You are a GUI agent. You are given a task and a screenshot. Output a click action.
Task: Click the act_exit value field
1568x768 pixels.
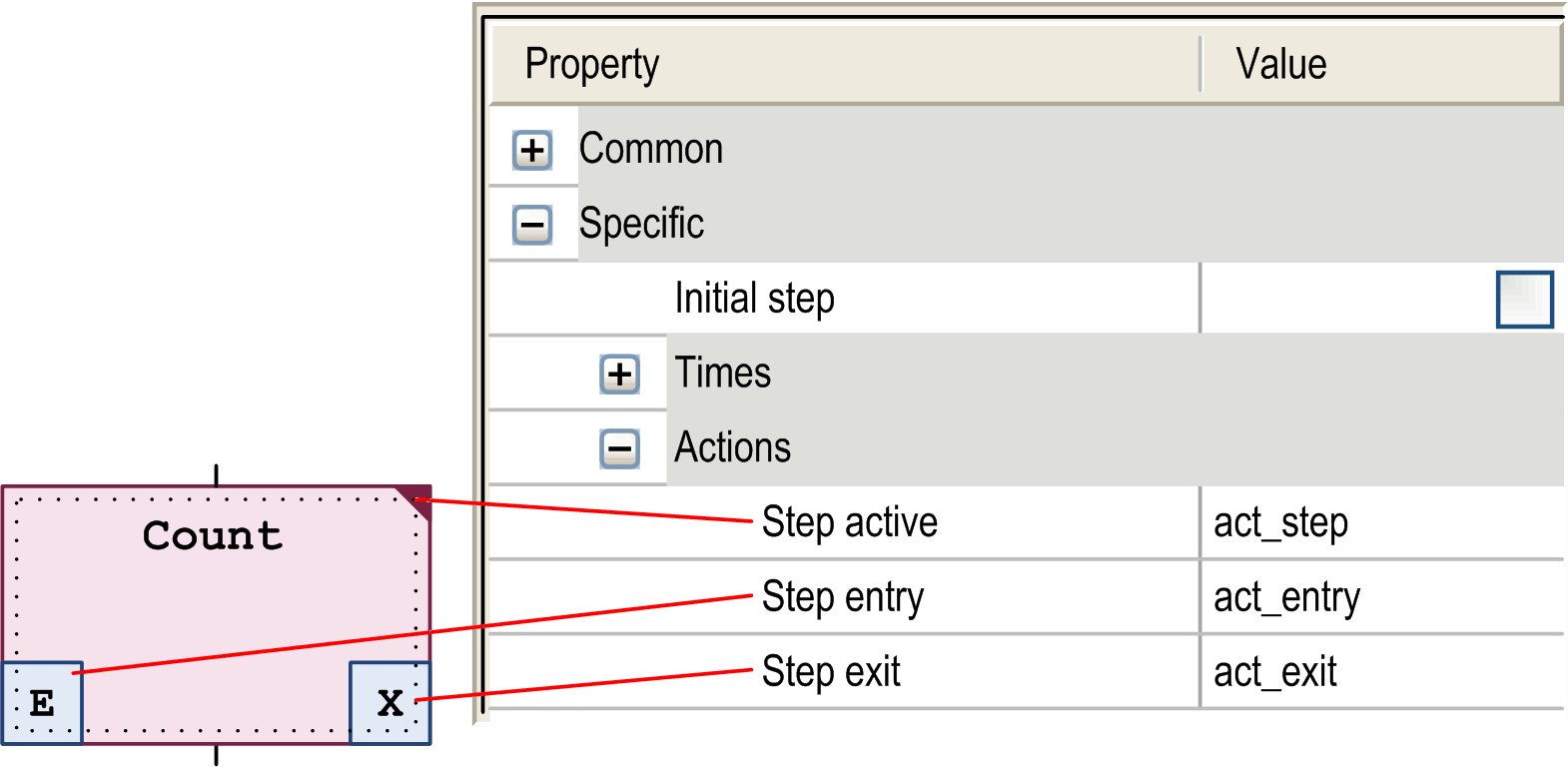pyautogui.click(x=1275, y=672)
